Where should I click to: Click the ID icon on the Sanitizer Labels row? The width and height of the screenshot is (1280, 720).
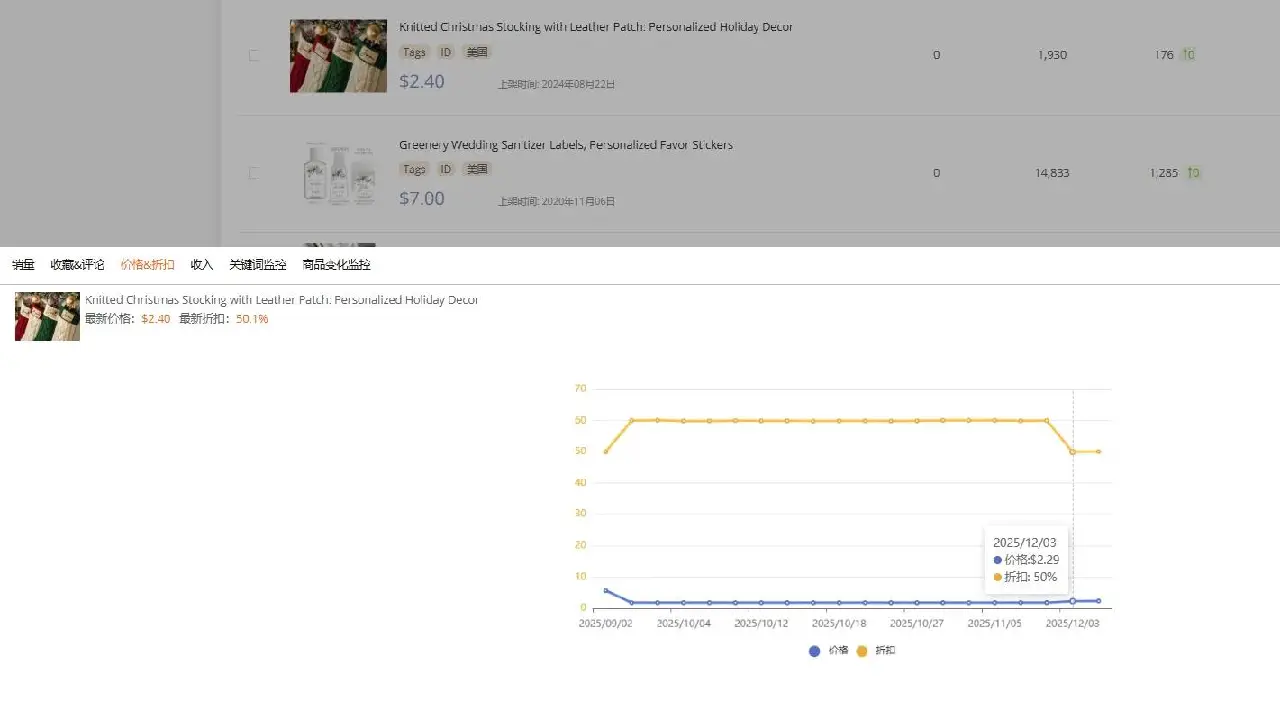(445, 169)
